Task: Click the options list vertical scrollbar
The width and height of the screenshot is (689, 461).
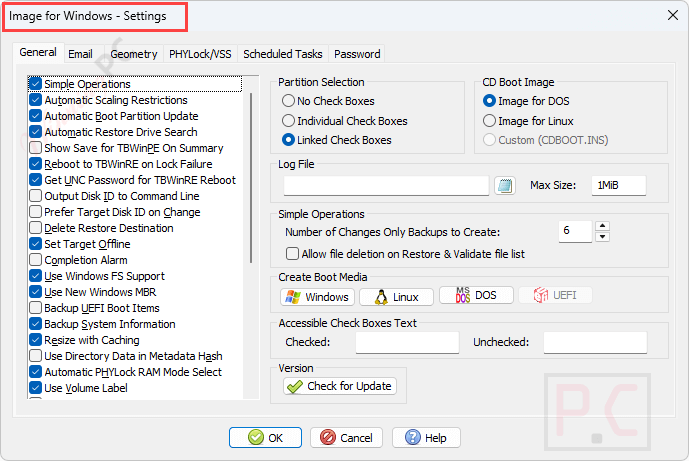Action: click(251, 178)
